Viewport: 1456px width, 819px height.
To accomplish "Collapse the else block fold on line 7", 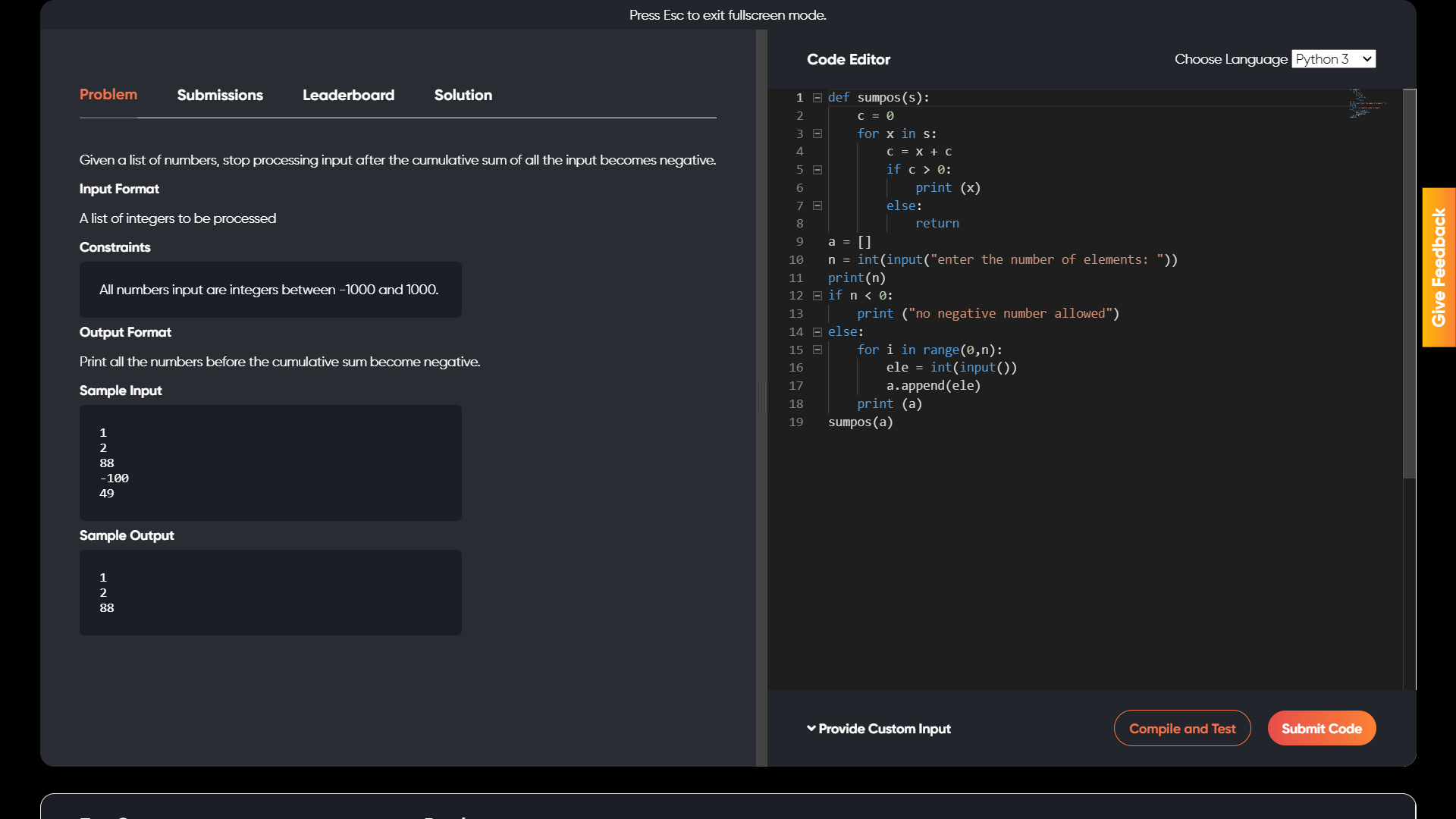I will (x=817, y=206).
